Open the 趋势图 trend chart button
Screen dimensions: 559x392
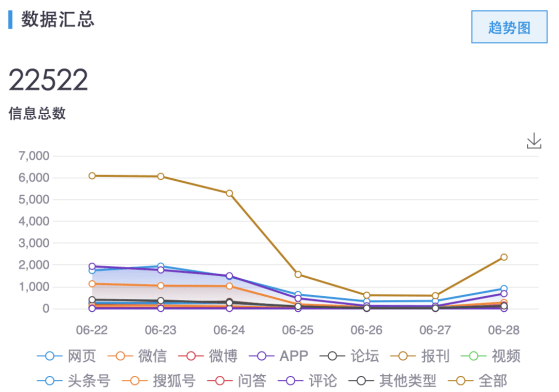509,27
